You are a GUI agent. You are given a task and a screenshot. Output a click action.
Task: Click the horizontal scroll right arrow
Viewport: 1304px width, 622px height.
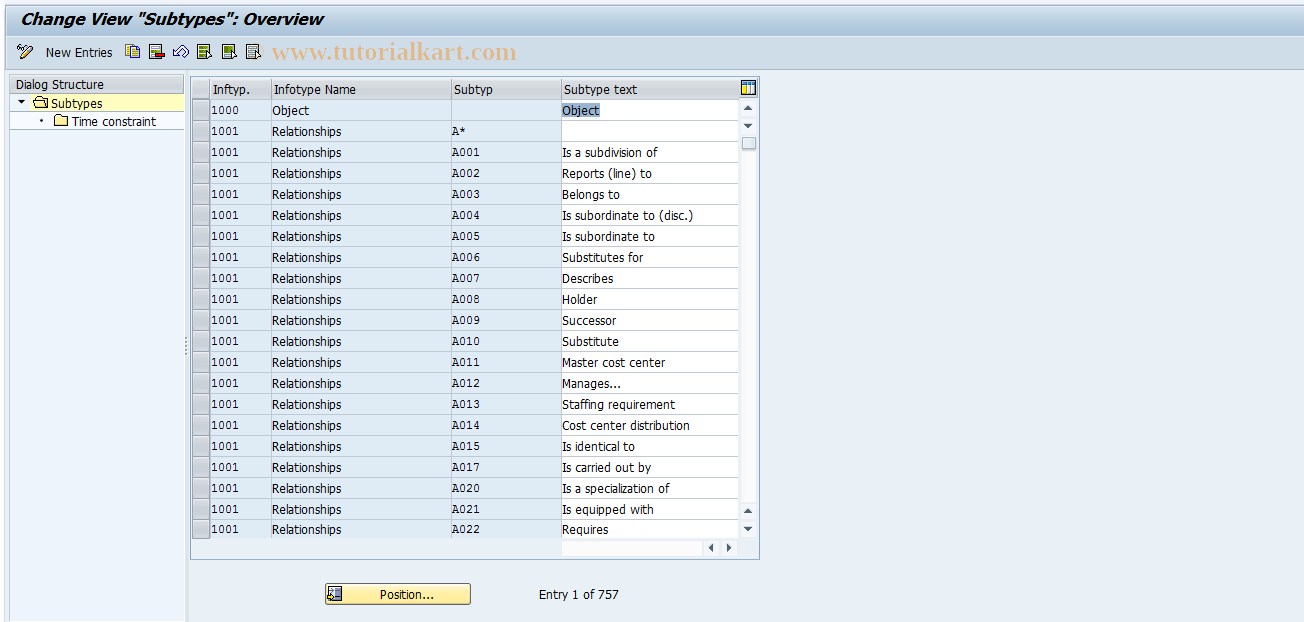coord(729,547)
